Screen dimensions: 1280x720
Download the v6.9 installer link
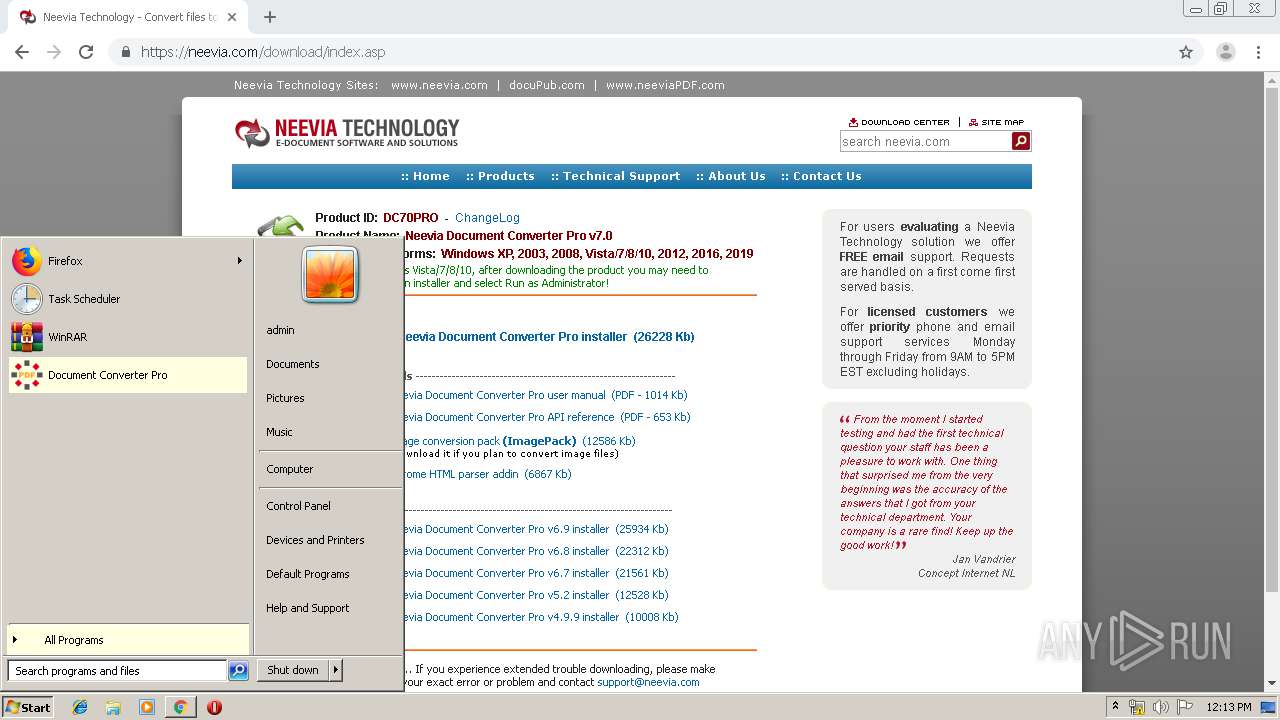536,529
